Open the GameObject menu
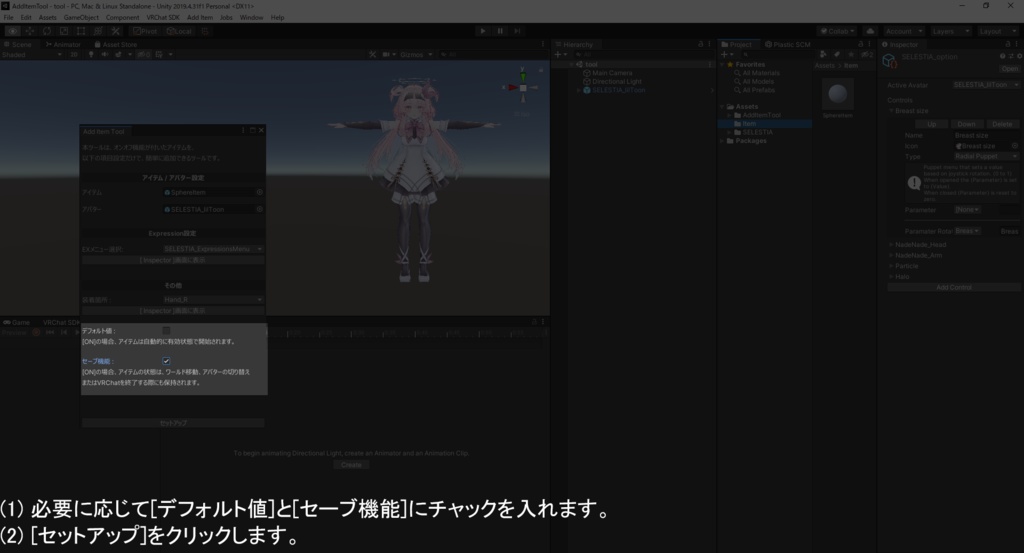Screen dimensions: 1024x553 click(81, 18)
